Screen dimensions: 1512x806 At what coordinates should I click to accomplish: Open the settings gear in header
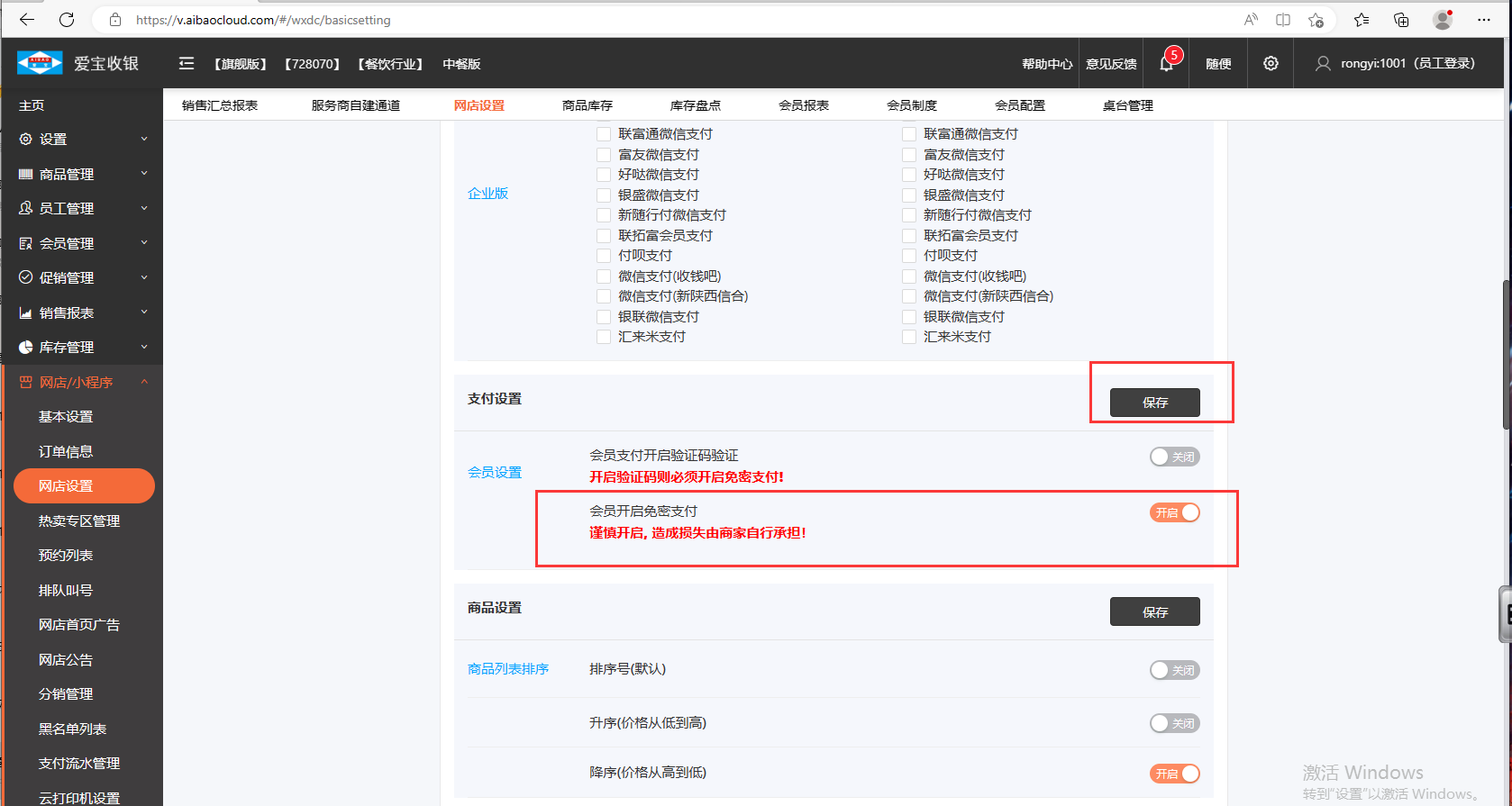pos(1271,64)
